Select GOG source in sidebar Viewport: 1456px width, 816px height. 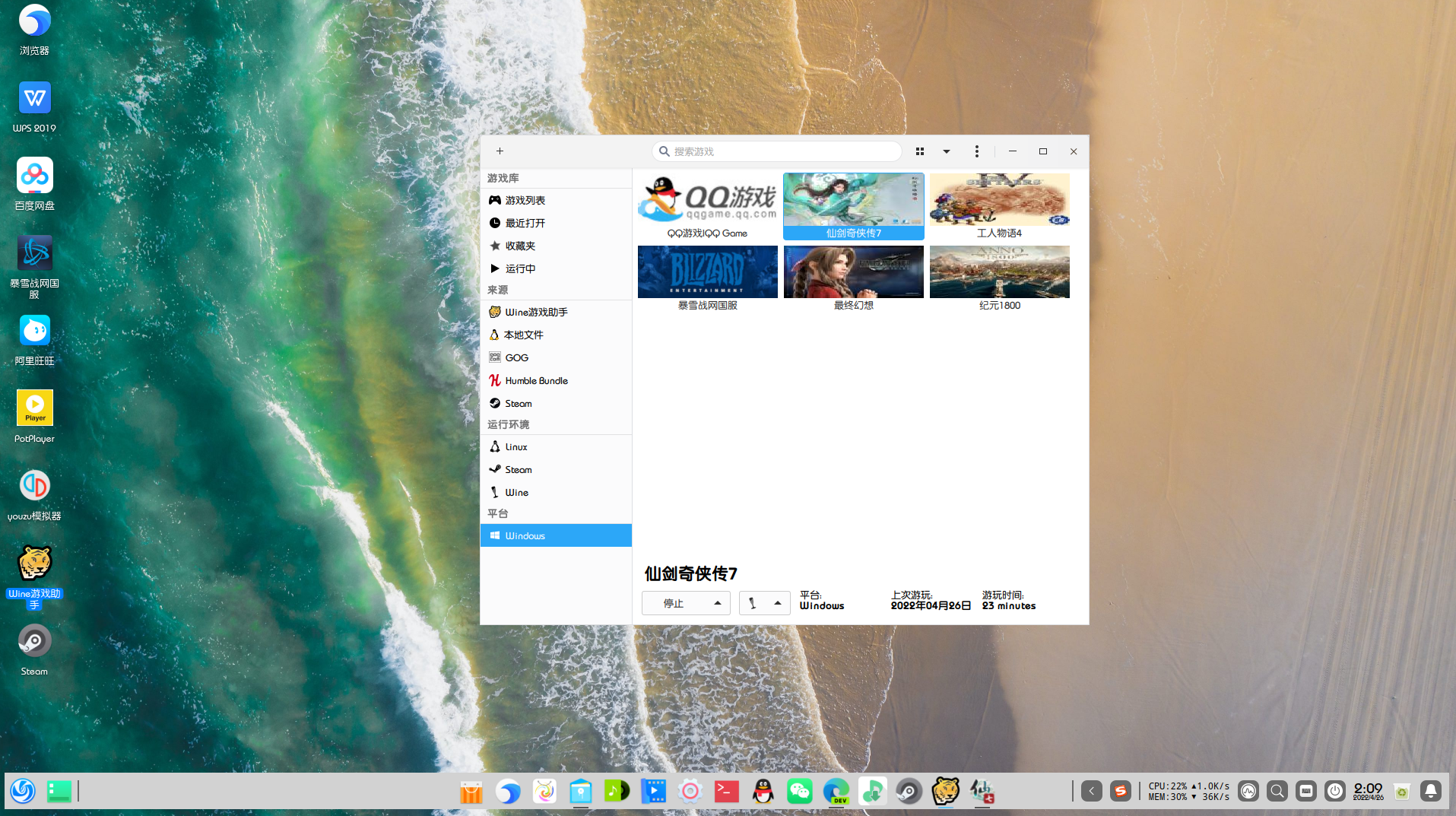[516, 357]
